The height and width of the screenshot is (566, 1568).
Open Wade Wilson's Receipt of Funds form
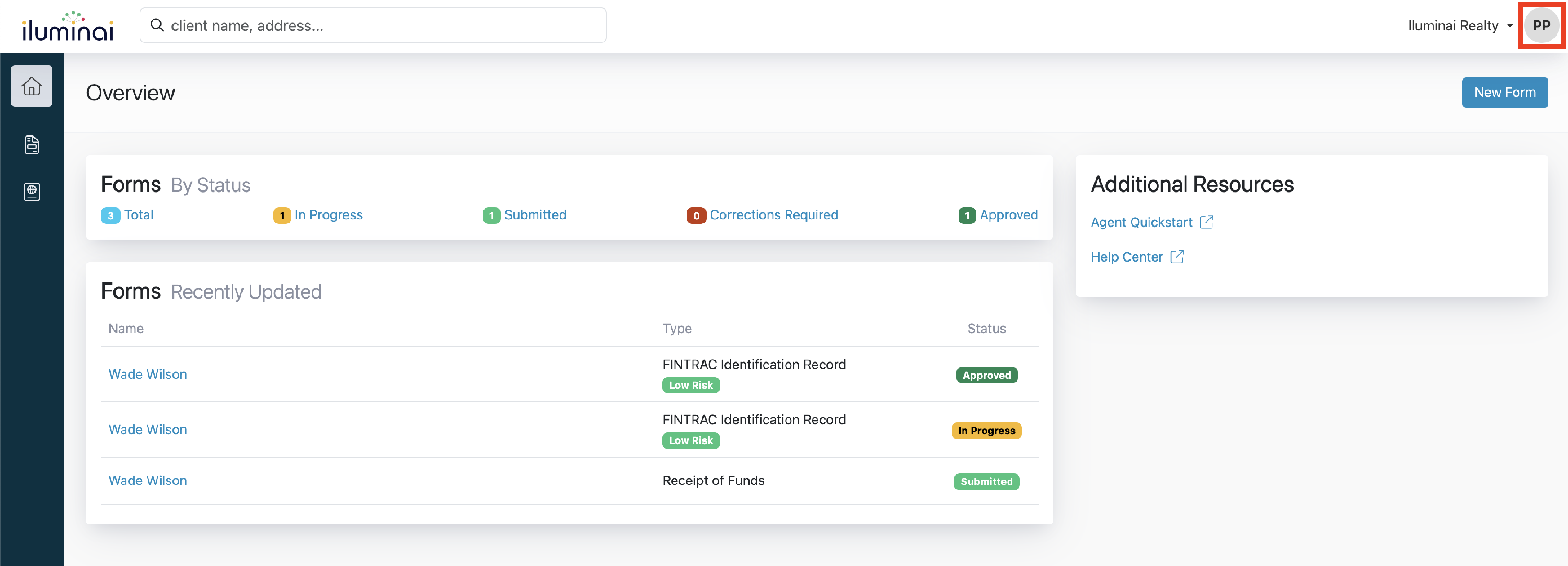coord(147,480)
